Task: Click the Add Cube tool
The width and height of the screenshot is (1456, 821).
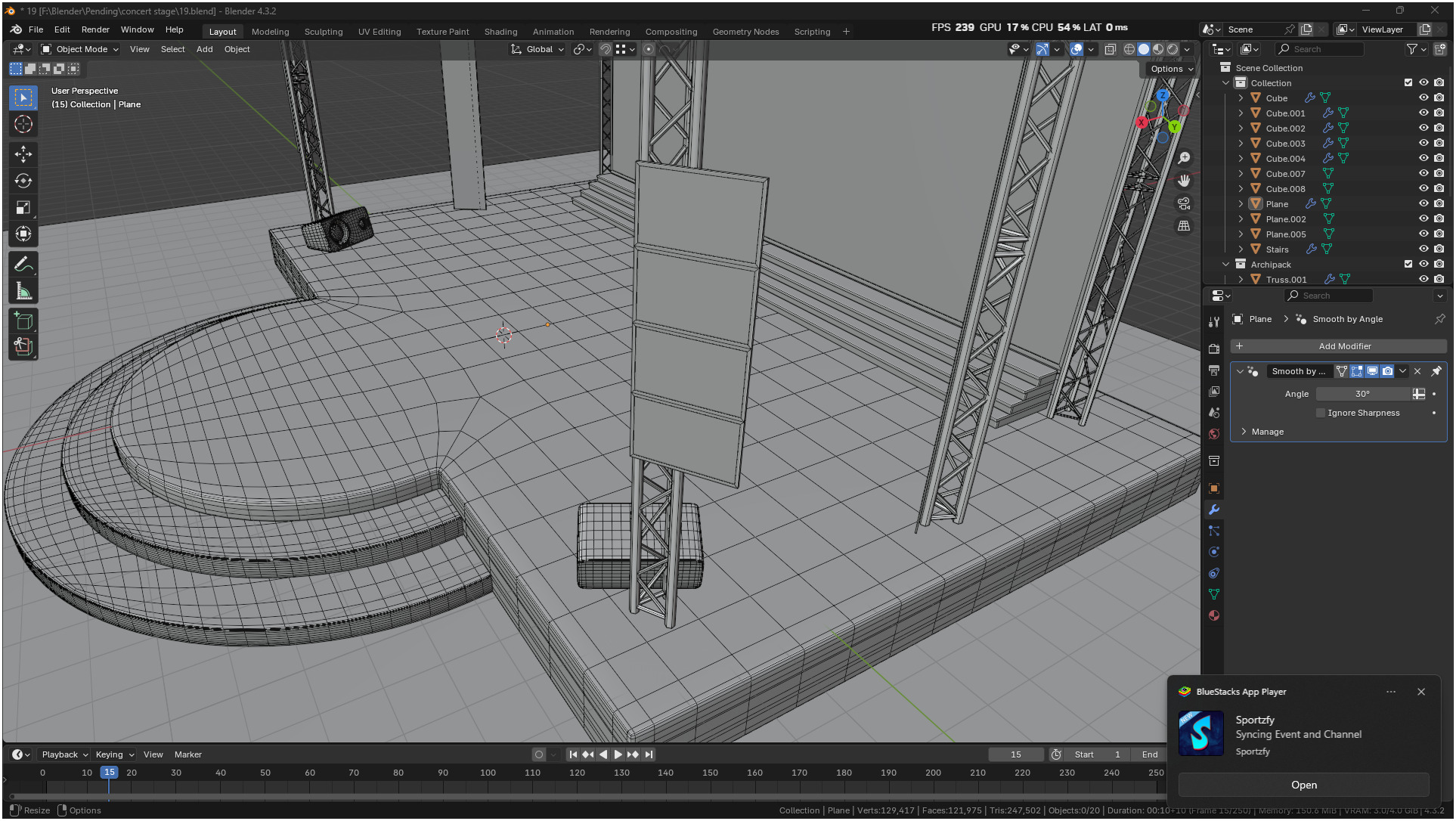Action: point(23,321)
